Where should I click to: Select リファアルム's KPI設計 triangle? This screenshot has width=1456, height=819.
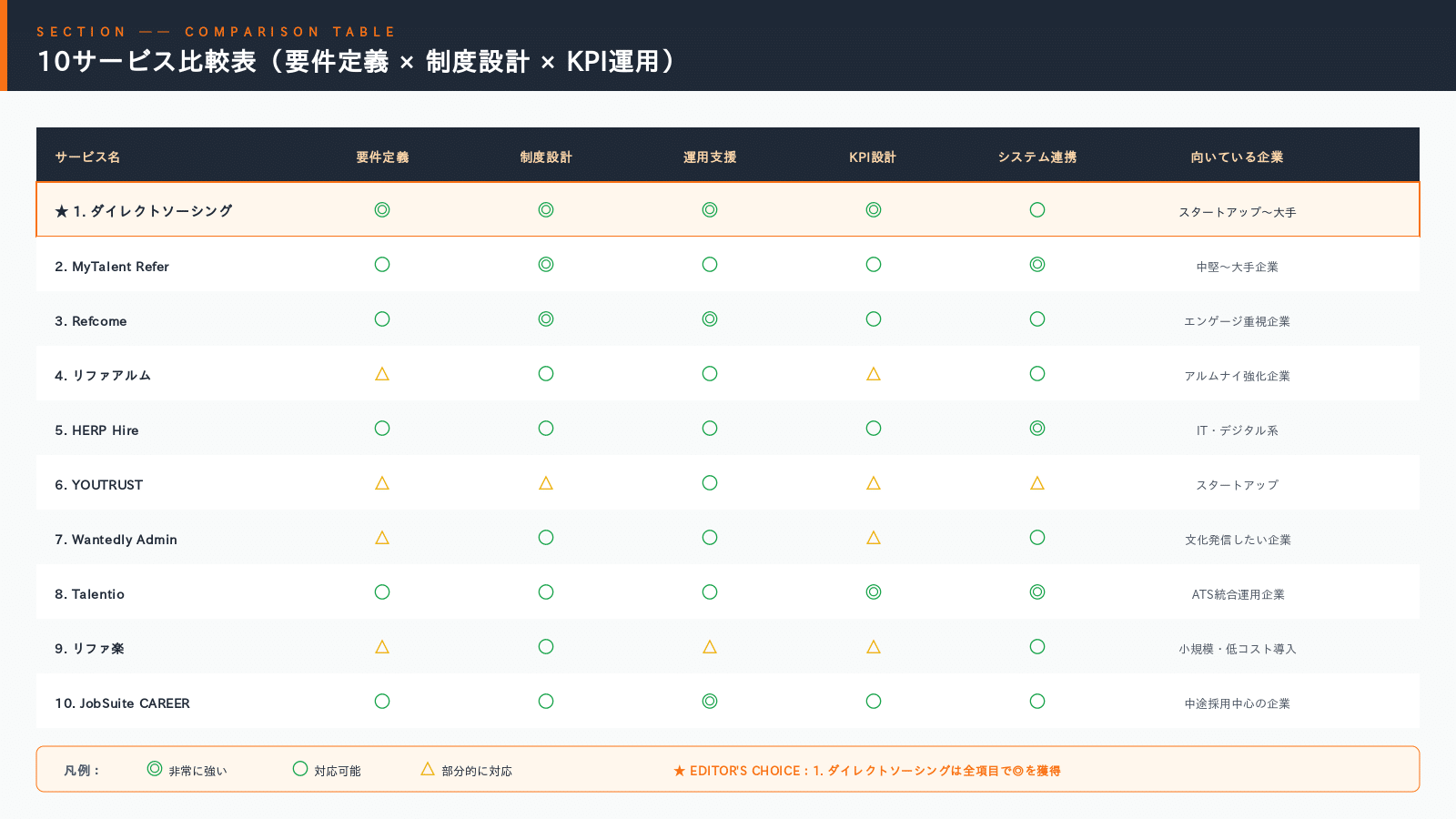874,374
